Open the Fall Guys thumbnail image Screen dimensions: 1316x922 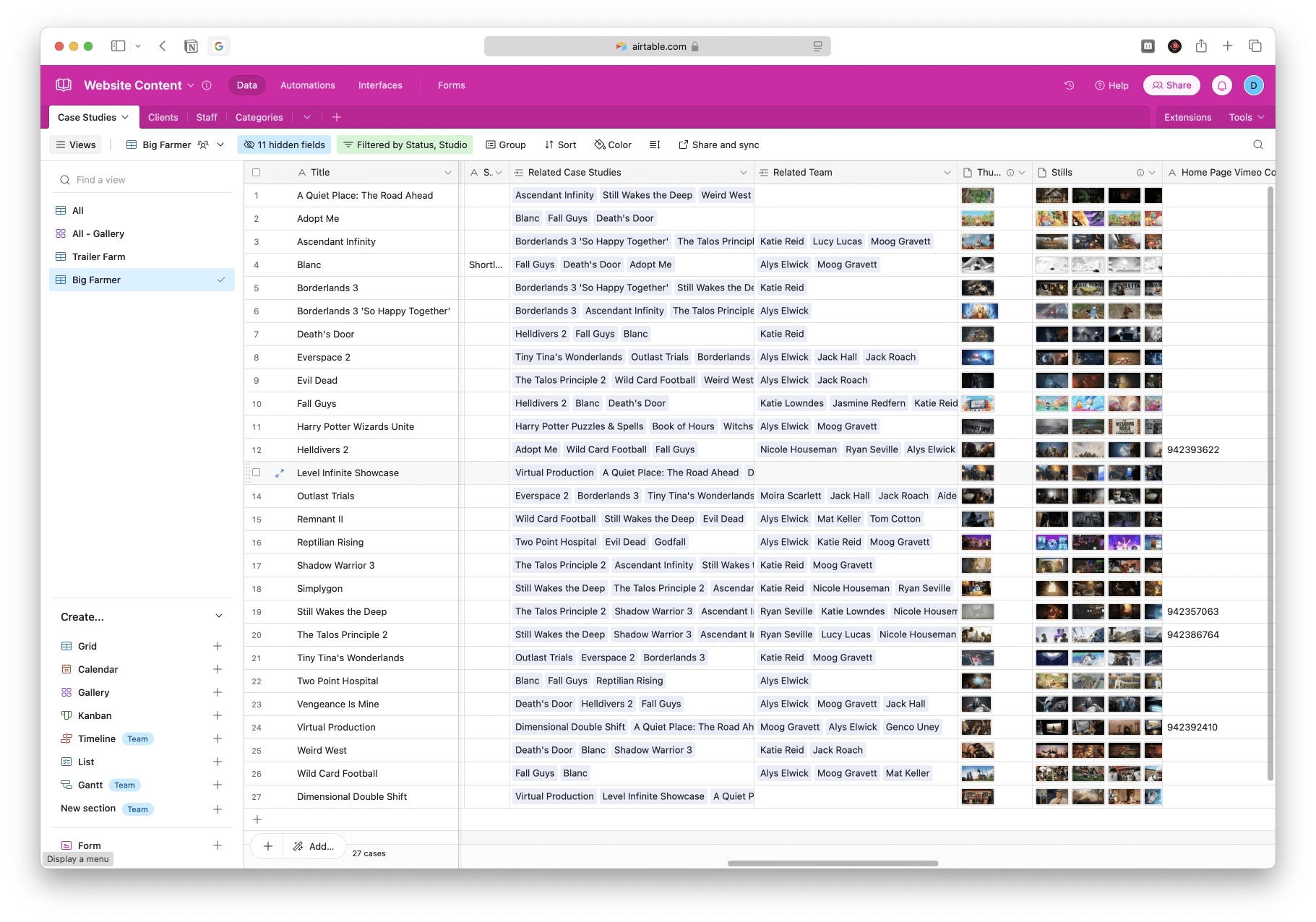978,403
